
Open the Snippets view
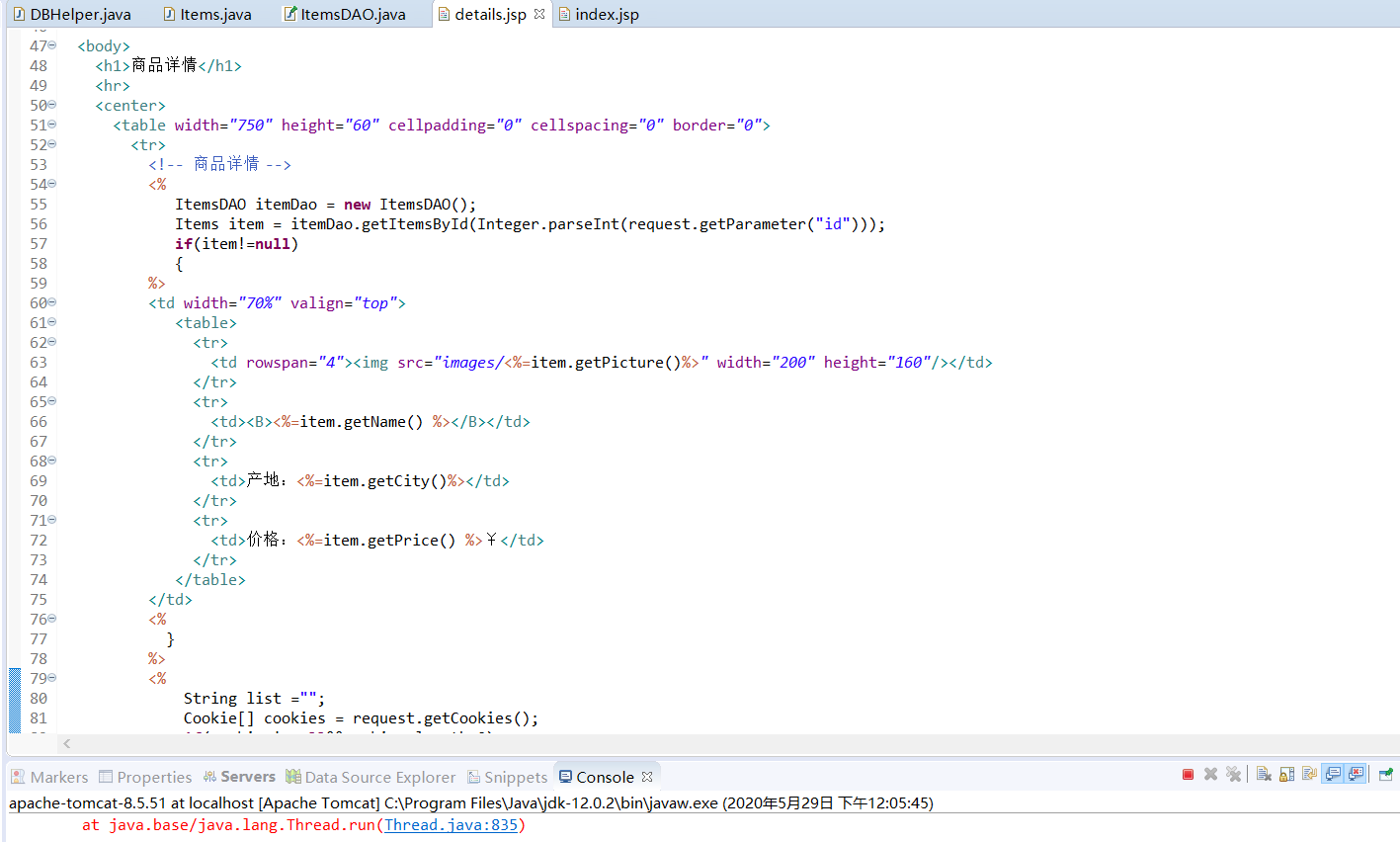[x=508, y=777]
